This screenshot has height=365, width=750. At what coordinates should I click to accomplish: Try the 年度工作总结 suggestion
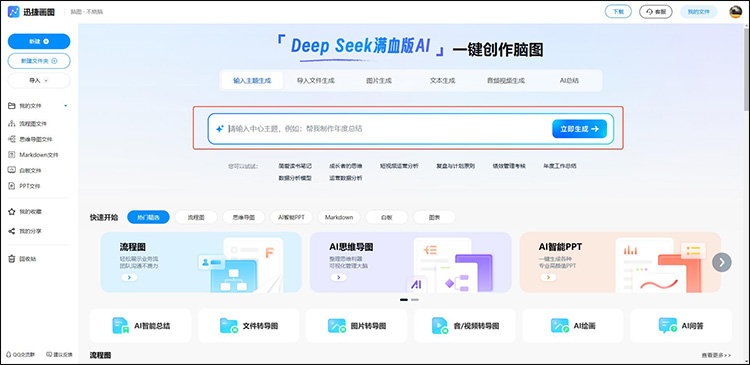point(560,166)
